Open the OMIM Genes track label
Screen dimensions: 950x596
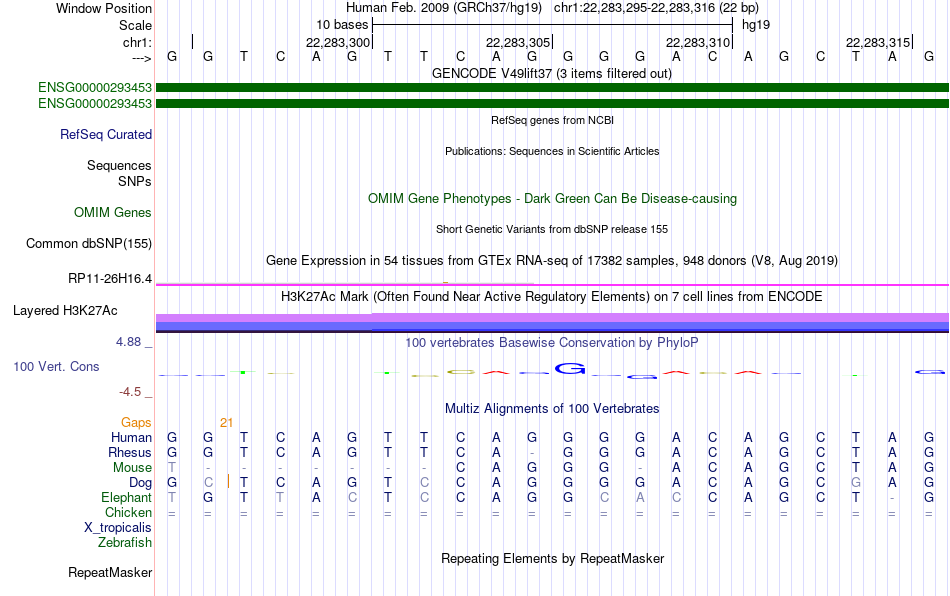point(113,213)
